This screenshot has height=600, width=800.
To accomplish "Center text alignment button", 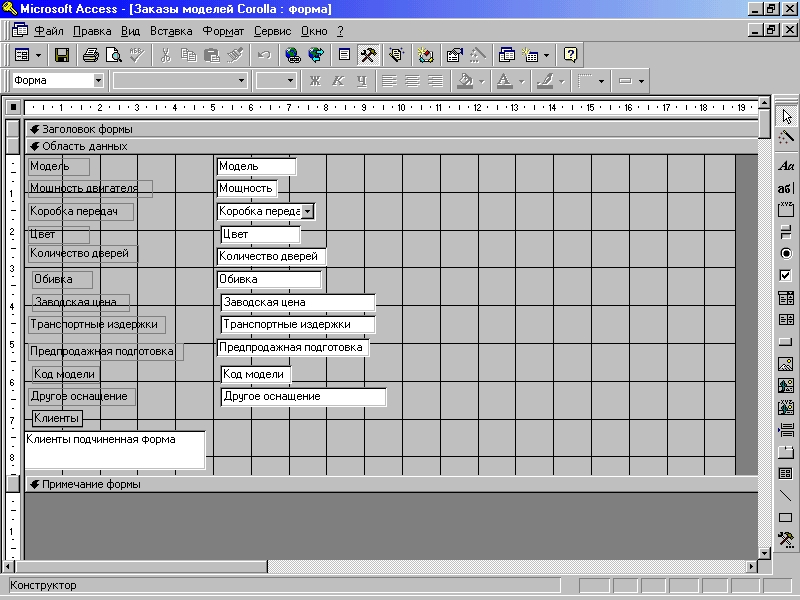I will pos(412,81).
